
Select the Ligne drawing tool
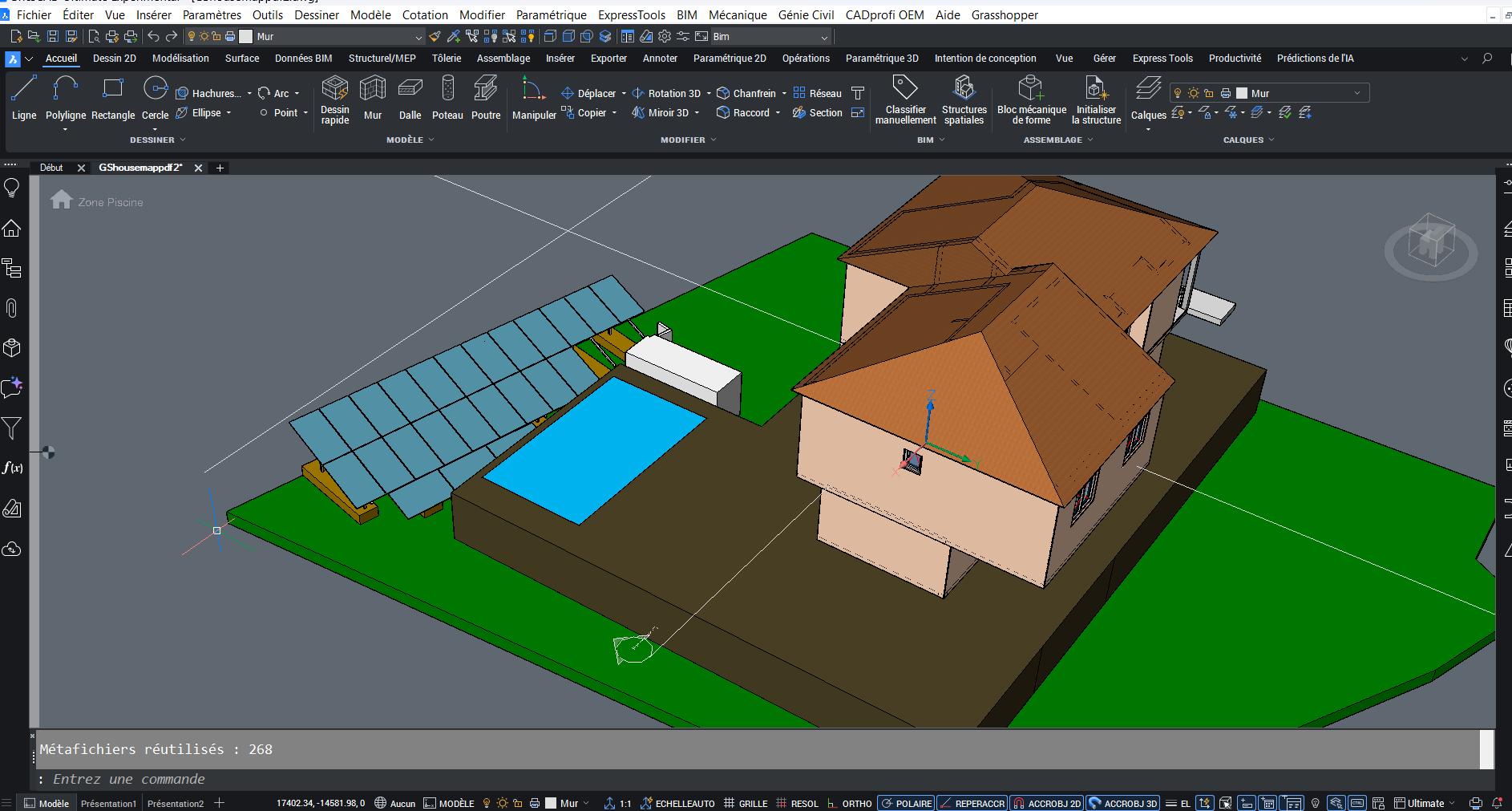[24, 99]
